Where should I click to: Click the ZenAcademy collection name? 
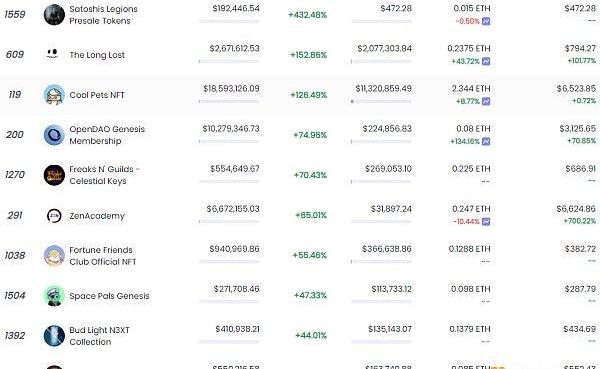(x=97, y=216)
